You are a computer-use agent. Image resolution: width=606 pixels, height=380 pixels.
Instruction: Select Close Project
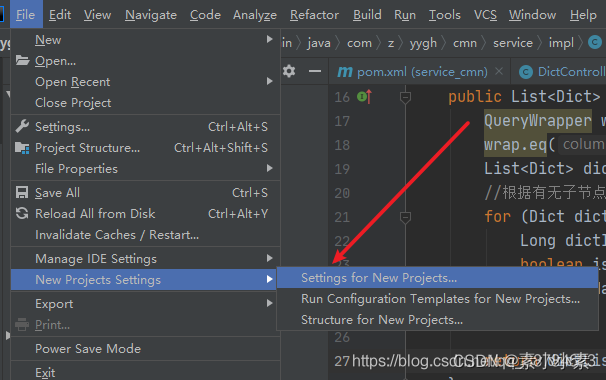(145, 102)
